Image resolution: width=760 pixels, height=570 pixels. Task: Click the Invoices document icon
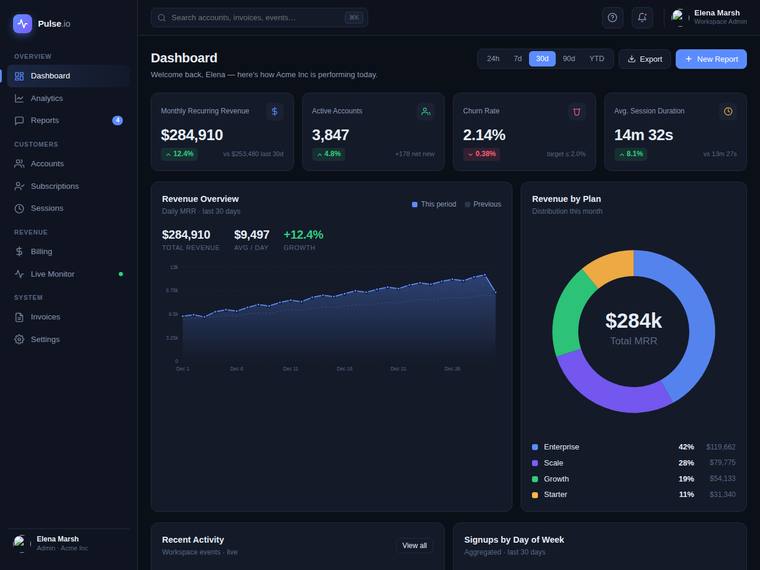[19, 317]
